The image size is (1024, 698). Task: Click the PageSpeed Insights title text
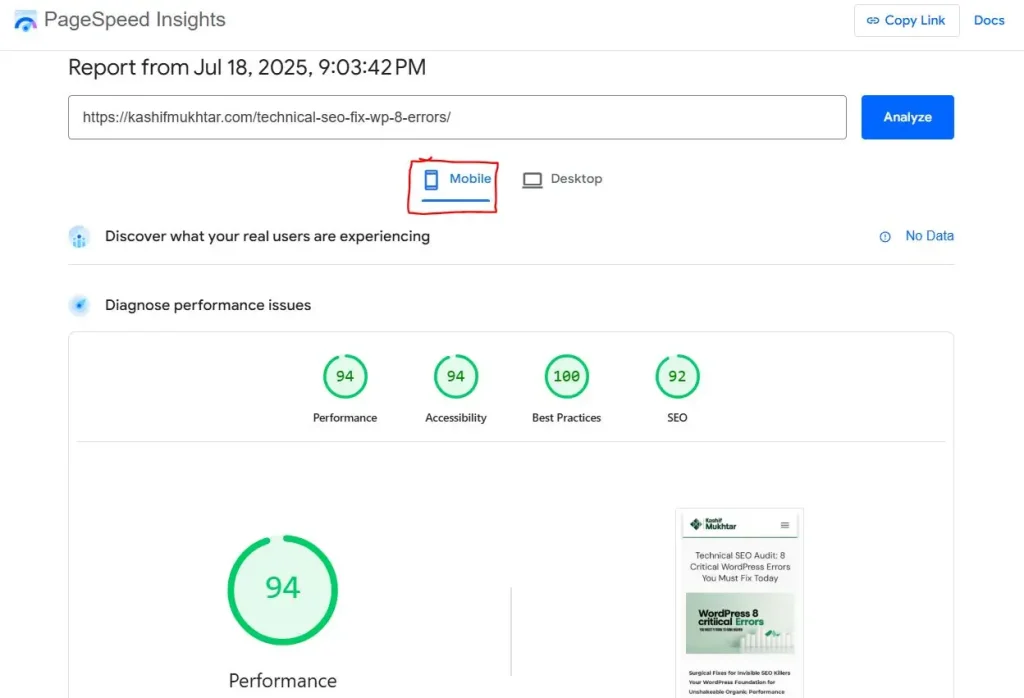[x=135, y=20]
